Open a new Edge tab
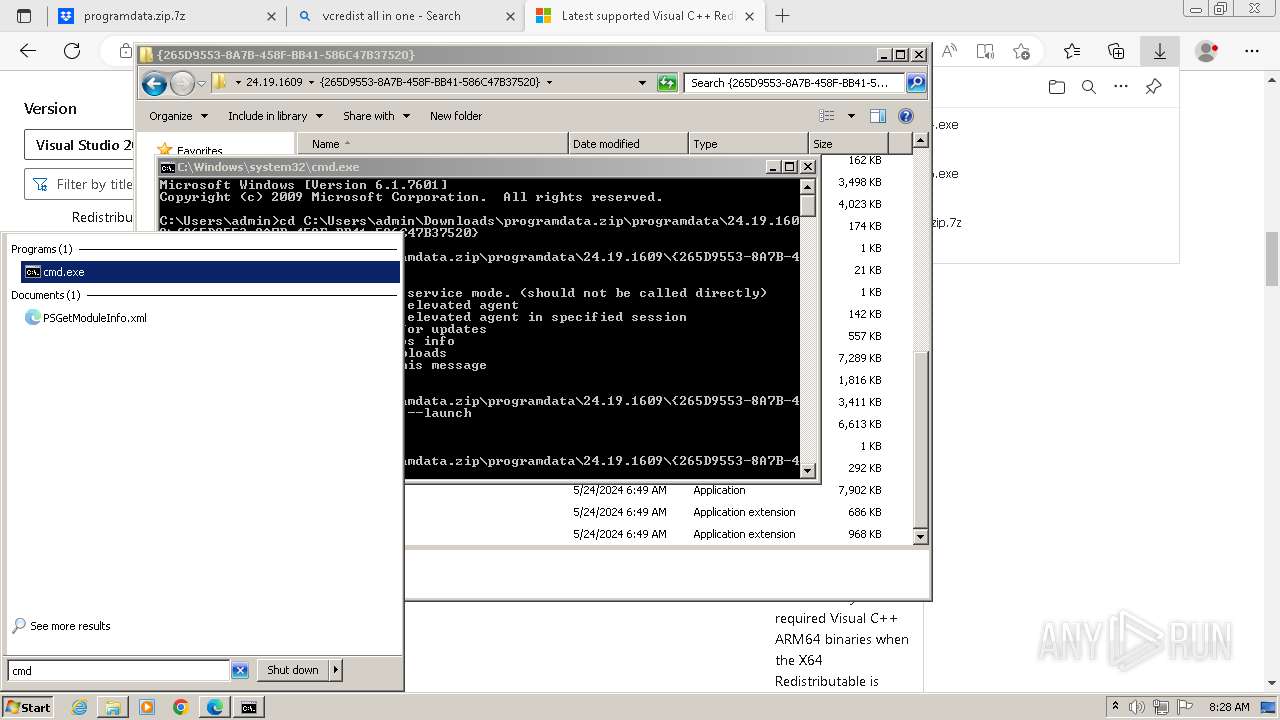1280x720 pixels. 782,16
